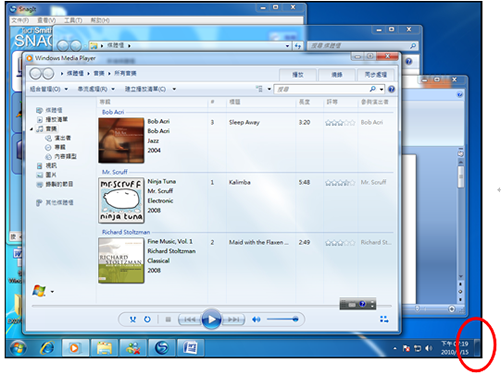Switch to the Burn tab (燒錄)

coord(337,75)
